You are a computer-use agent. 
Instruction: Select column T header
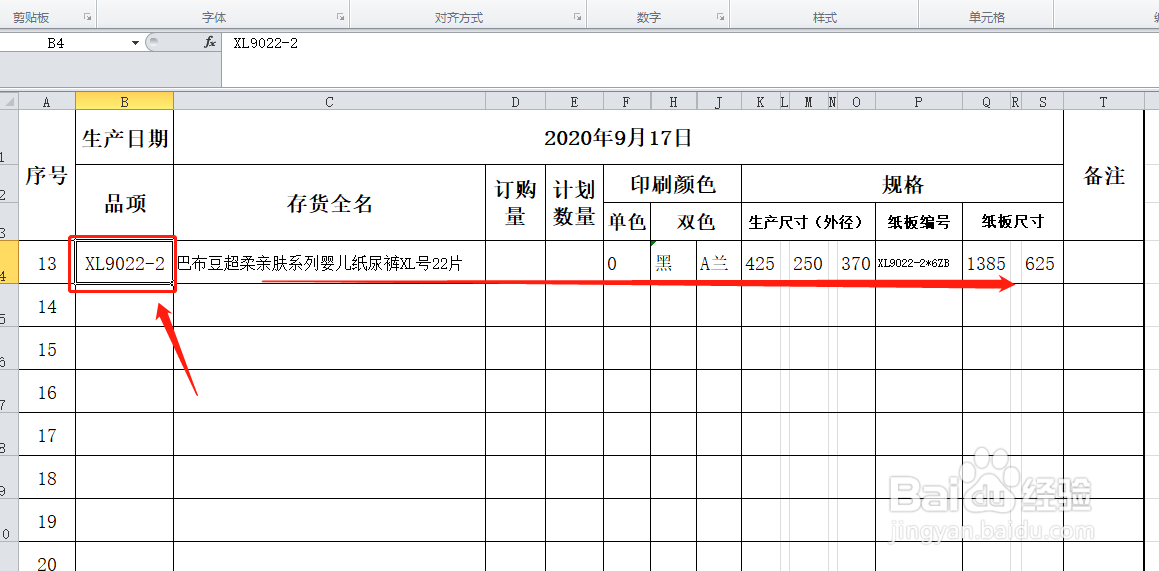click(1104, 102)
